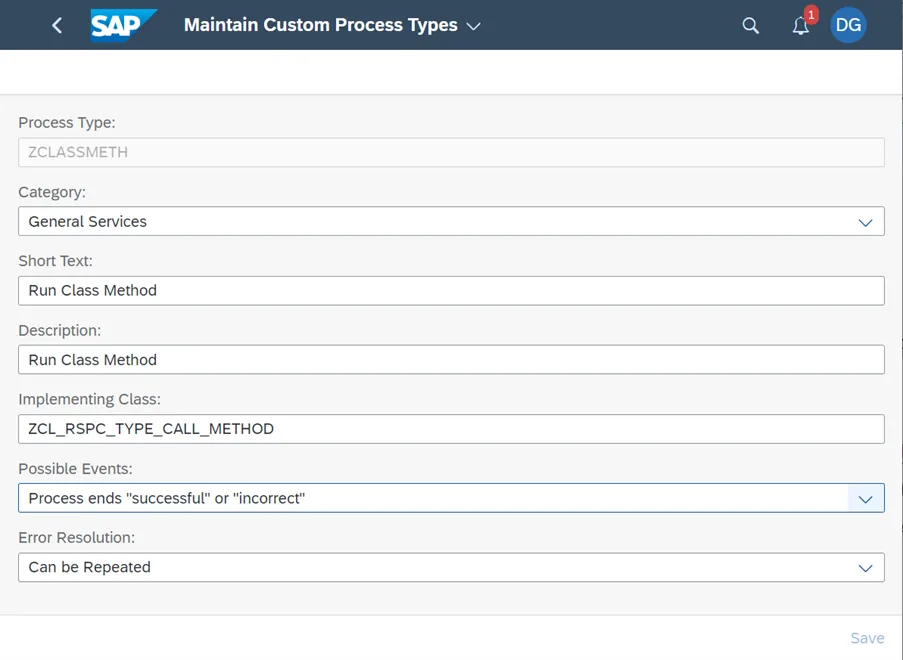The height and width of the screenshot is (660, 903).
Task: Expand the Can be Repeated selection box
Action: [x=430, y=568]
